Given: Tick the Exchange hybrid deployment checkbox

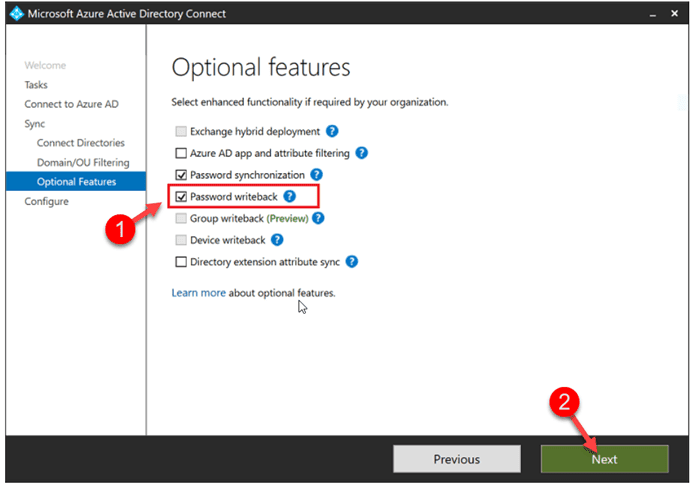Looking at the screenshot, I should pyautogui.click(x=181, y=131).
